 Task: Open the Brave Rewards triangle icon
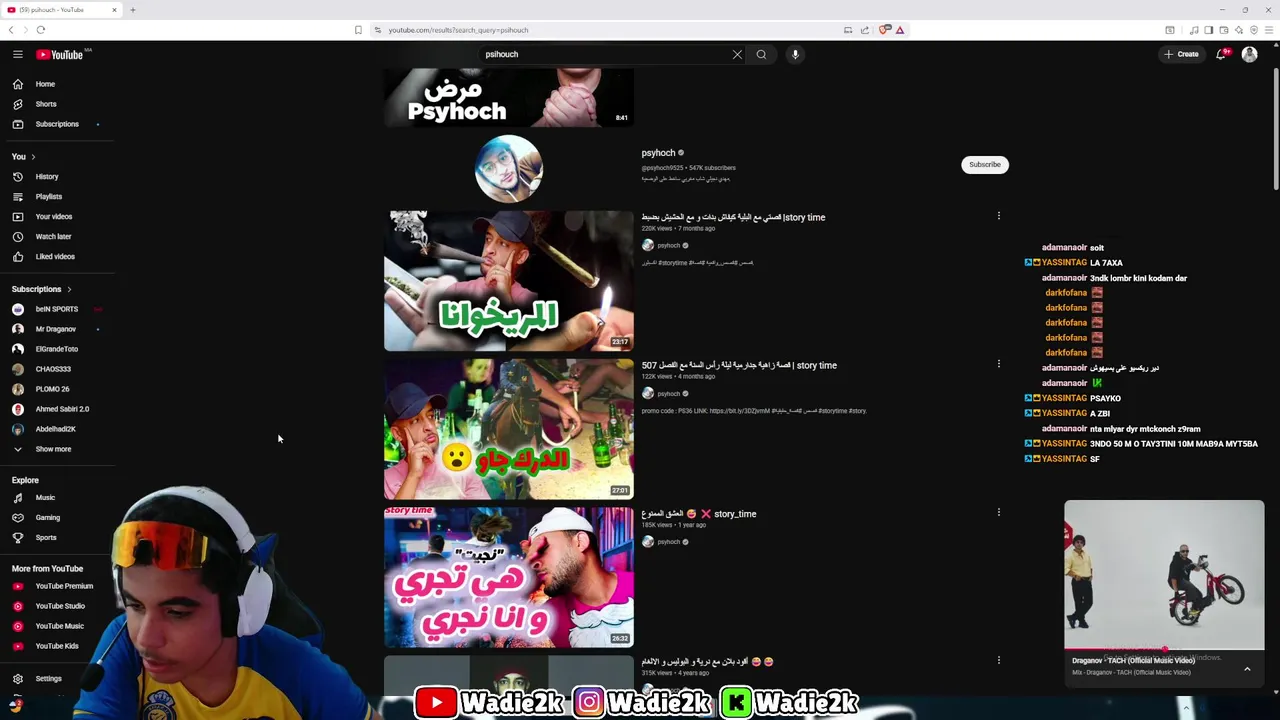[900, 30]
